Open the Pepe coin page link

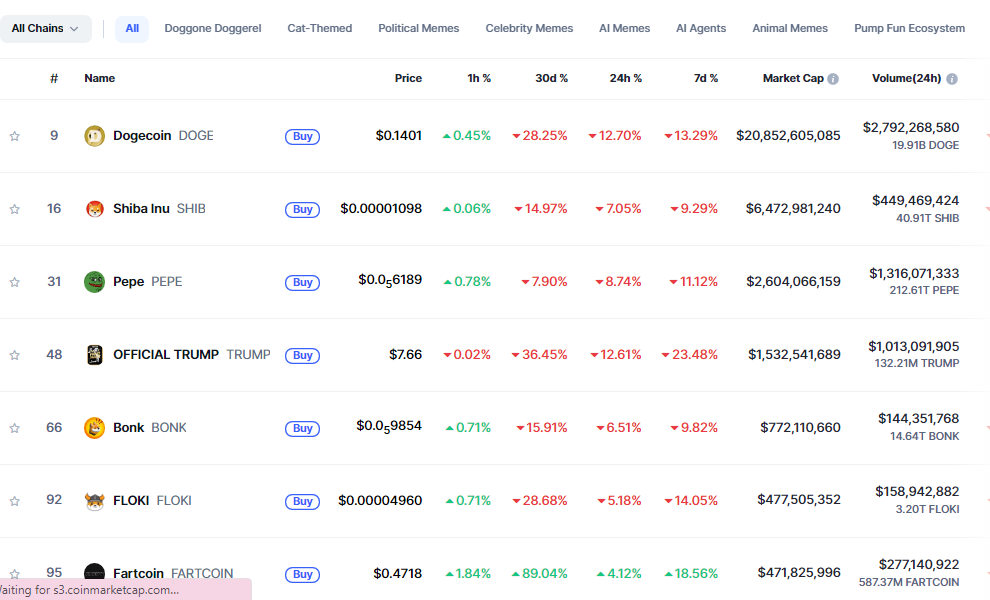[148, 282]
